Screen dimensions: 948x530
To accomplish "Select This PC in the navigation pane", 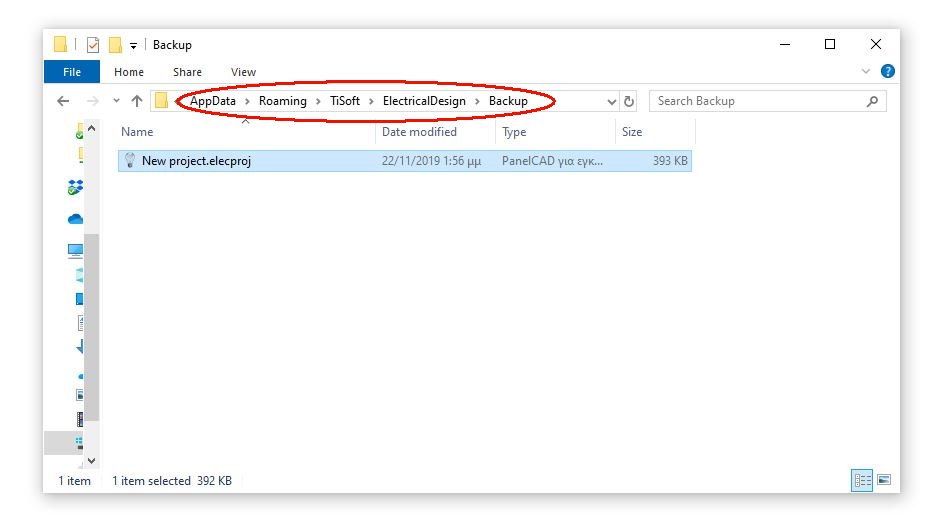I will pos(76,250).
